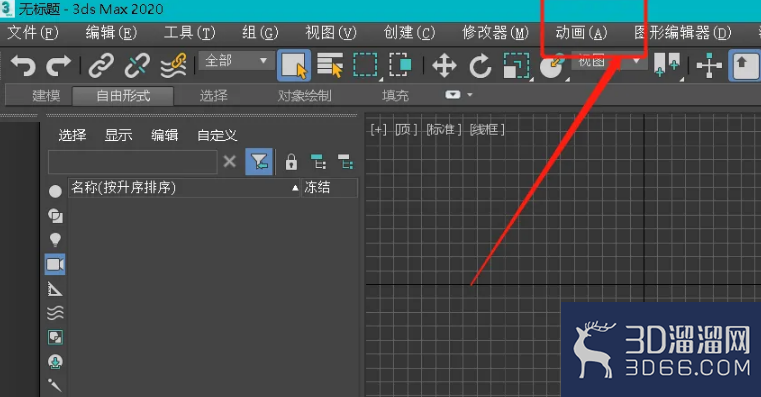Open the 组(G) menu

[260, 33]
